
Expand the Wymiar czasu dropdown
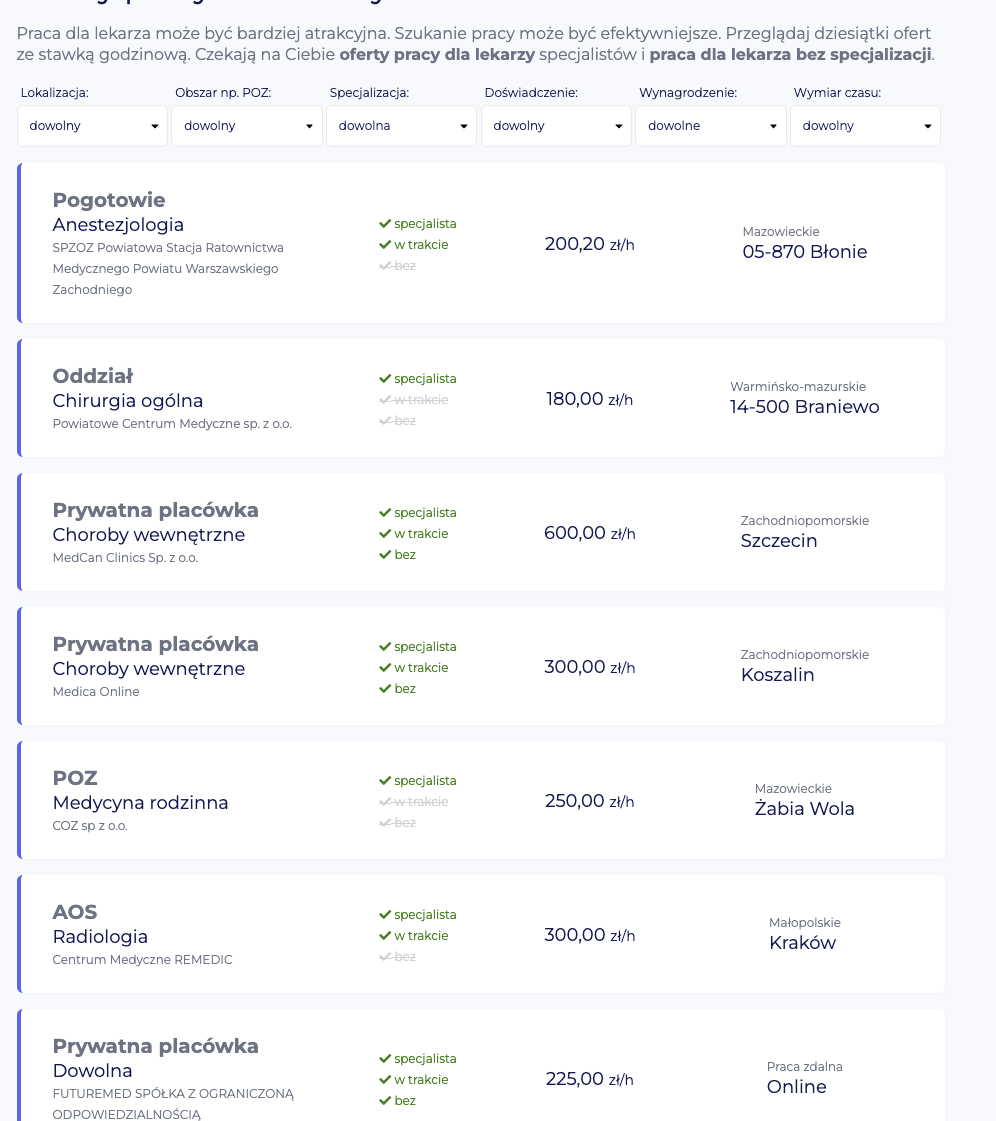865,126
